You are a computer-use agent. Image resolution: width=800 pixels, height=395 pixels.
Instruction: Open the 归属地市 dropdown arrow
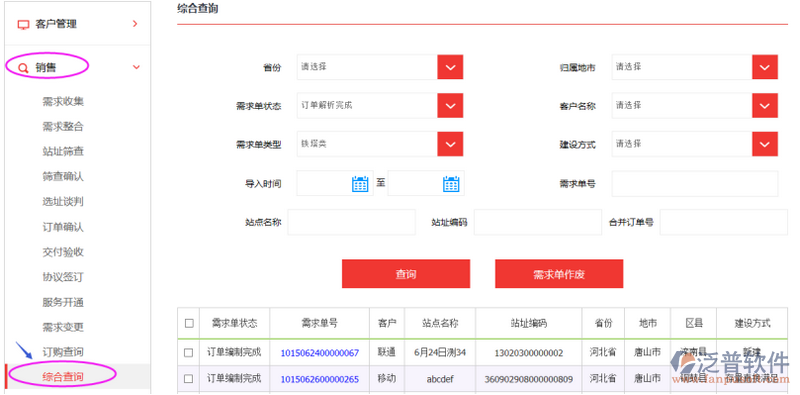point(765,67)
